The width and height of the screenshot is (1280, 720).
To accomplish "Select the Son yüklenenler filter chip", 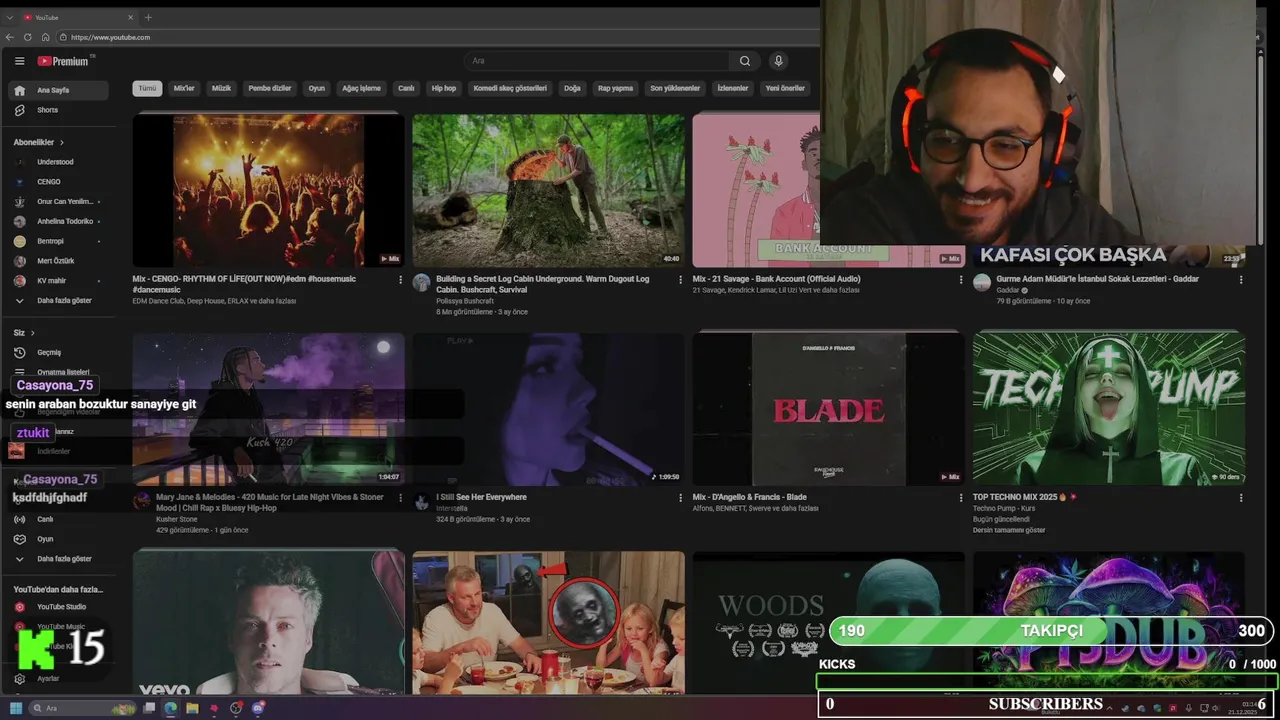I will pos(675,88).
